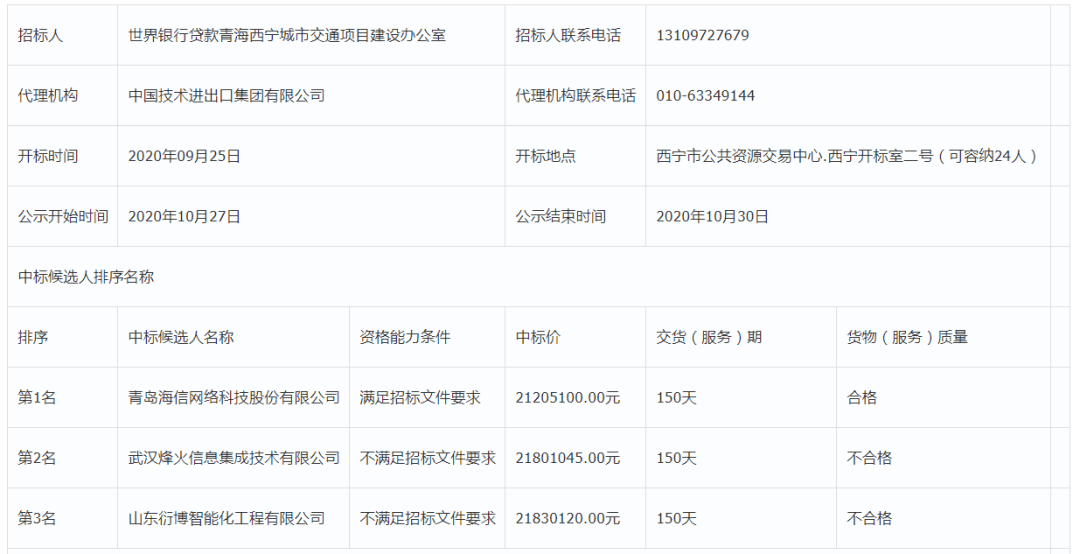The height and width of the screenshot is (554, 1080).
Task: Click the 招标人联系电话 label
Action: (x=568, y=36)
